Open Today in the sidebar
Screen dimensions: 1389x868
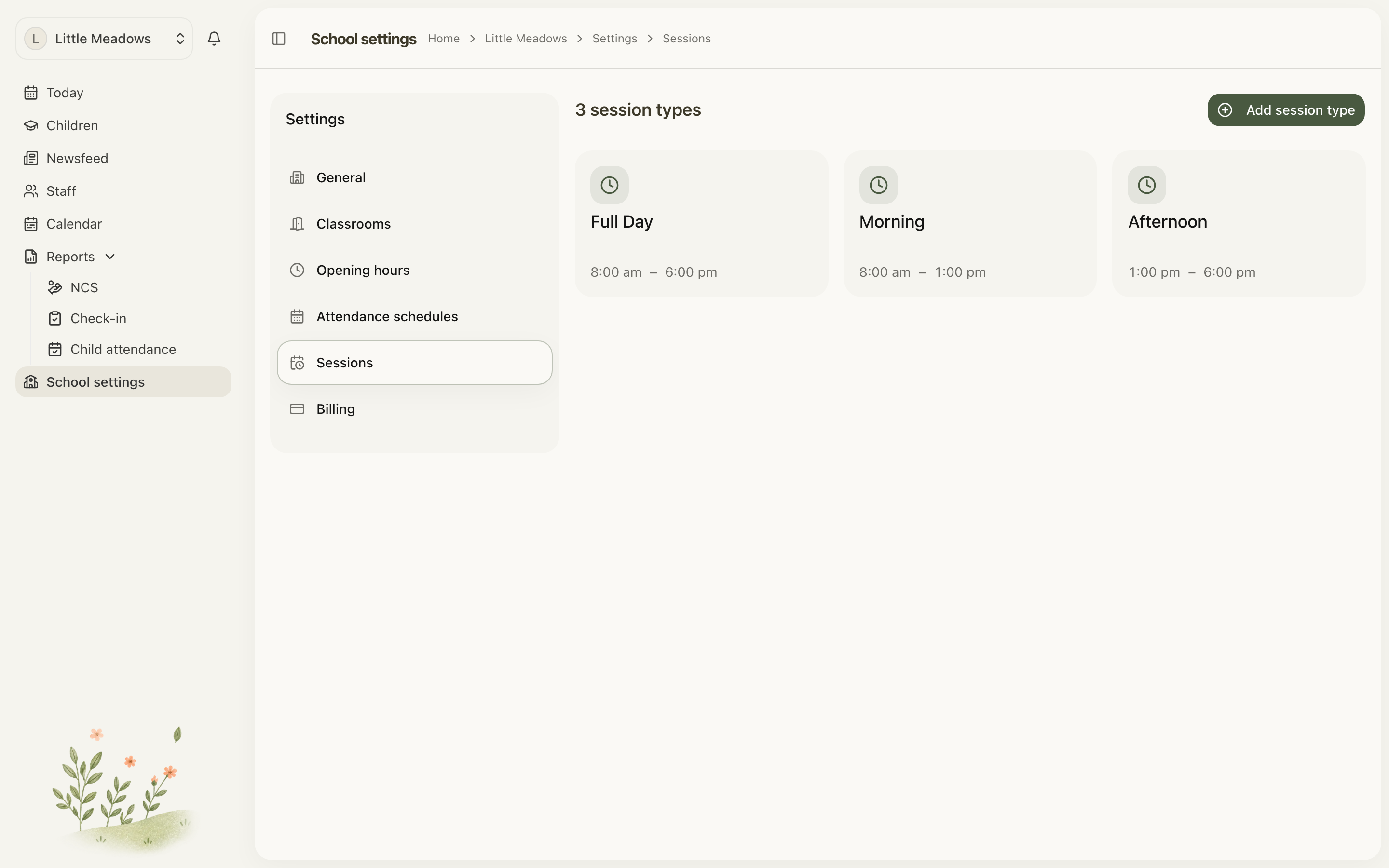123,93
